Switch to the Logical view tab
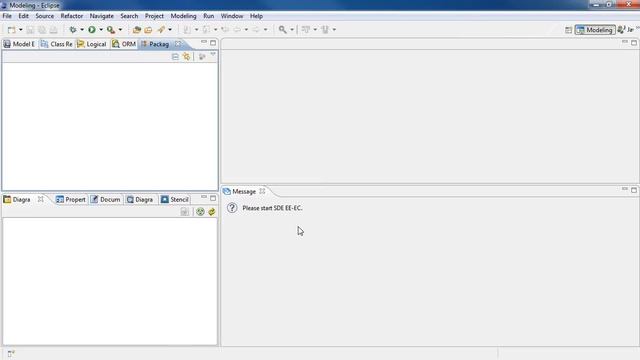The image size is (640, 360). 92,44
